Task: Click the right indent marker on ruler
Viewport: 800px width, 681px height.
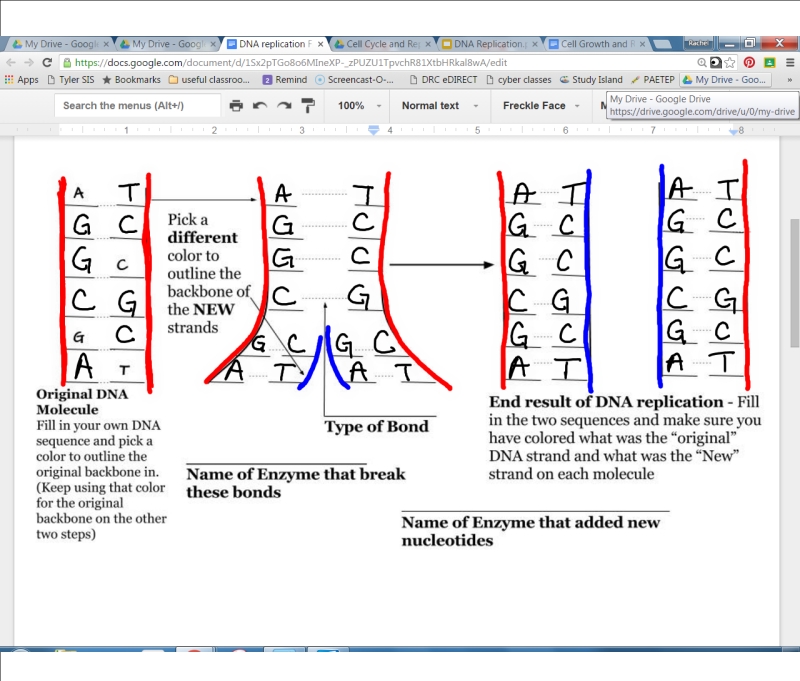Action: click(x=734, y=131)
